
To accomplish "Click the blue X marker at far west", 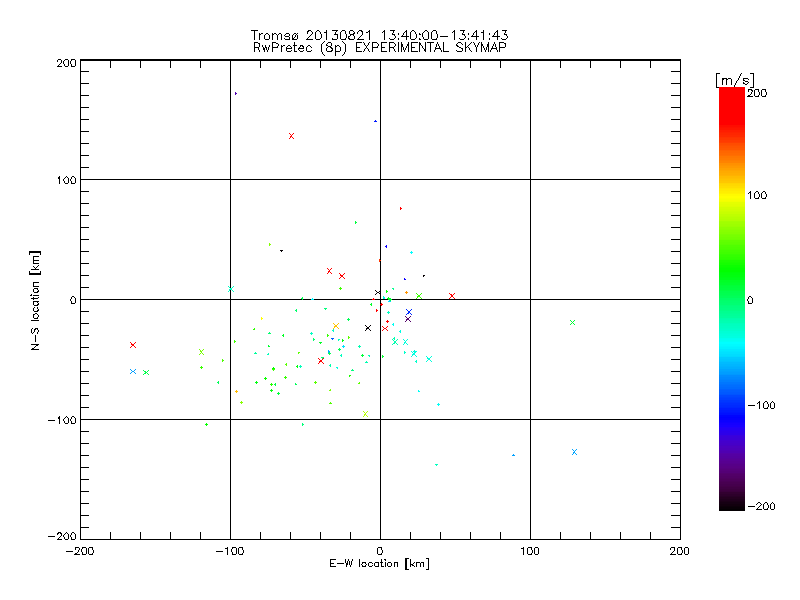I will 133,371.
